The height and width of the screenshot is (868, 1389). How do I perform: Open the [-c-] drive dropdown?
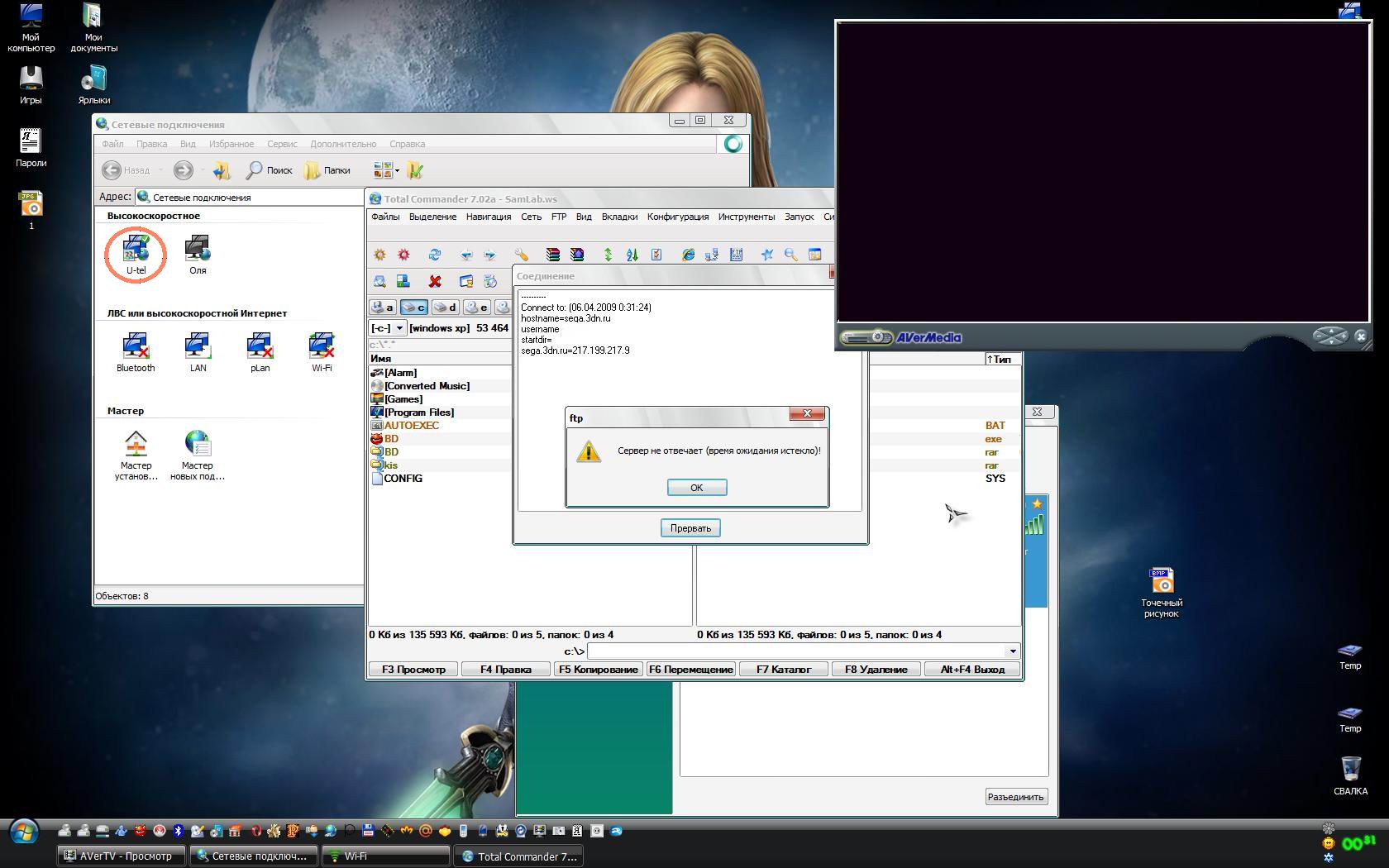399,328
